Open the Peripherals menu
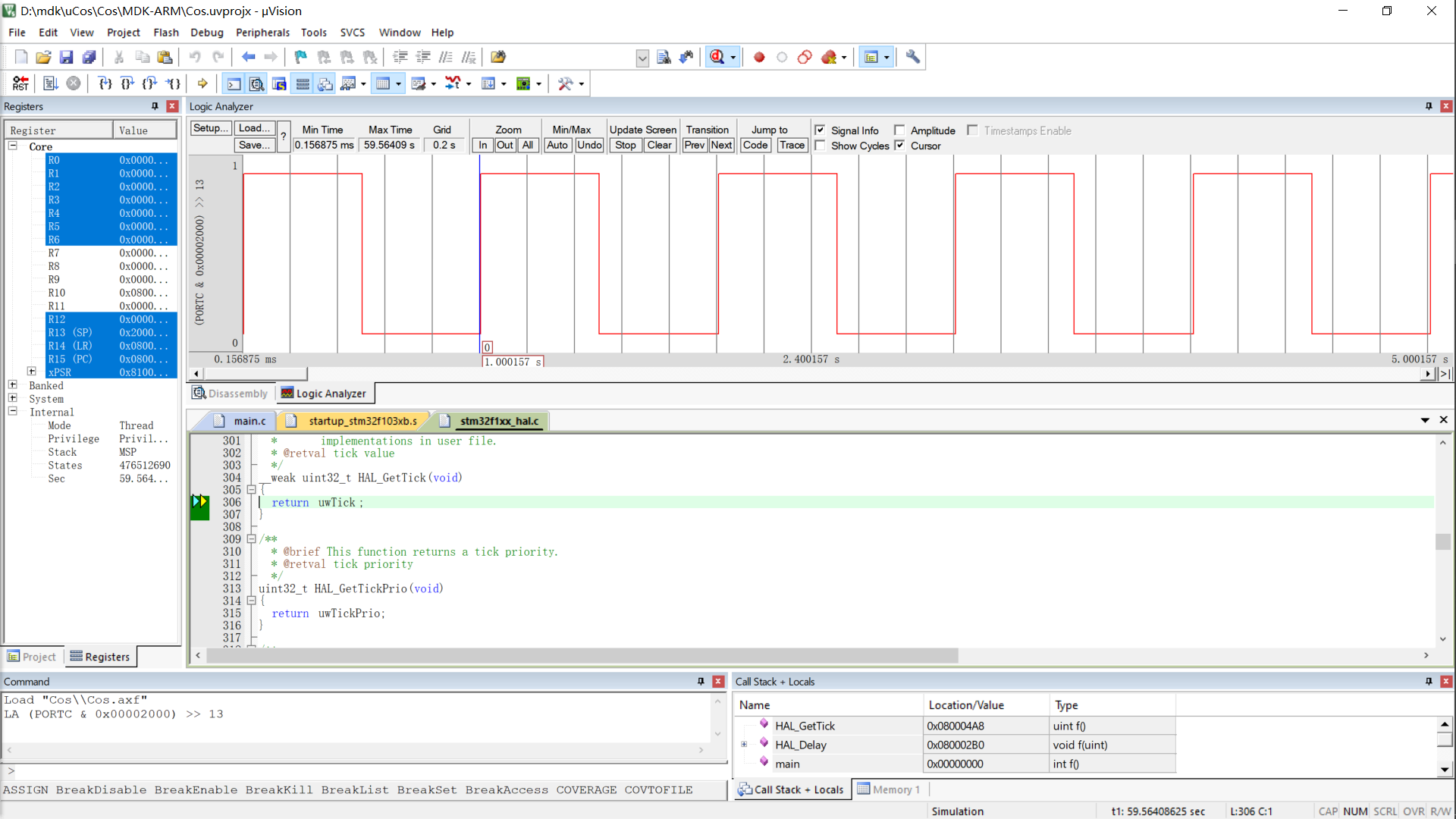This screenshot has height=819, width=1456. (x=262, y=32)
